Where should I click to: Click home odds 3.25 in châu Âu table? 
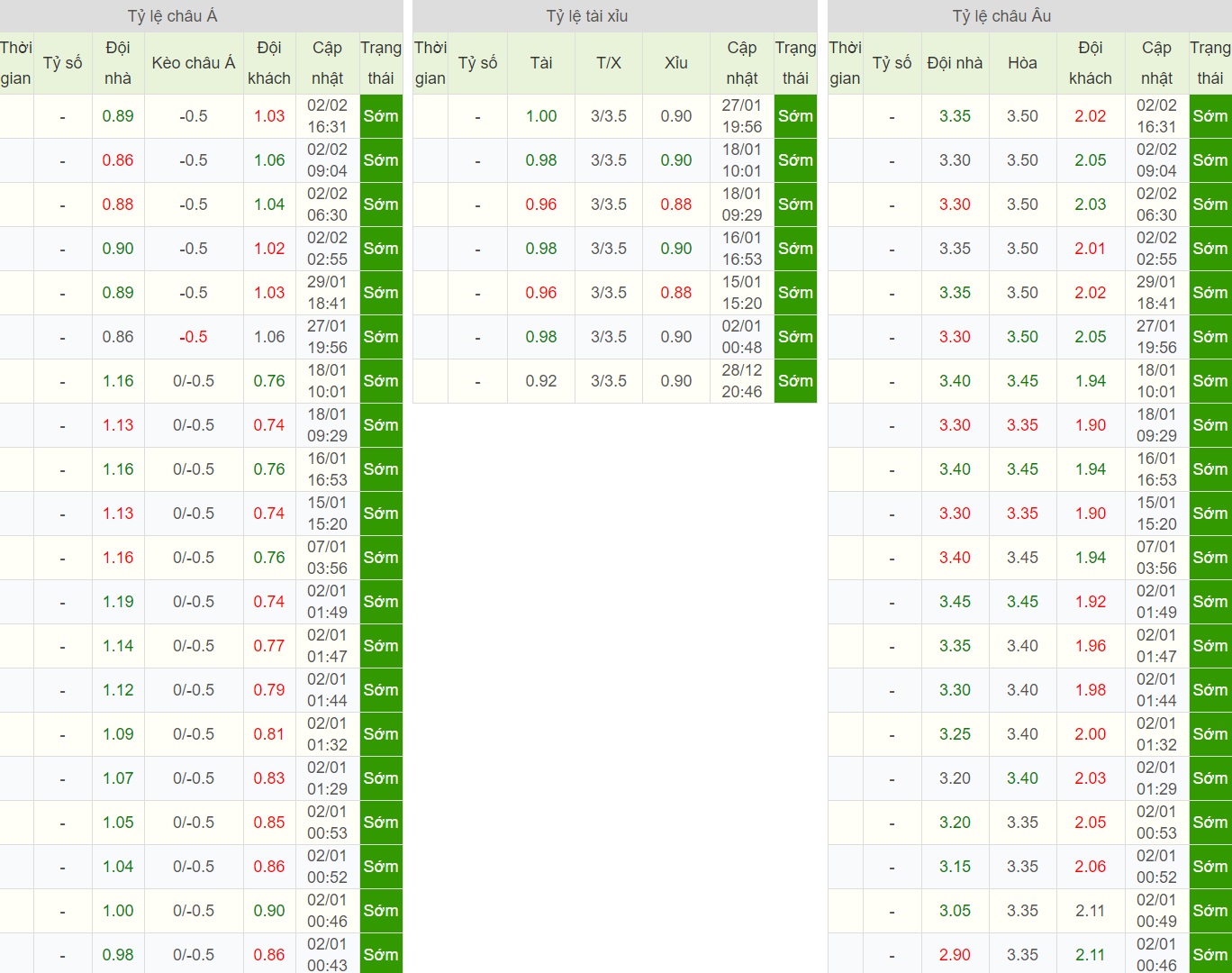pos(955,734)
